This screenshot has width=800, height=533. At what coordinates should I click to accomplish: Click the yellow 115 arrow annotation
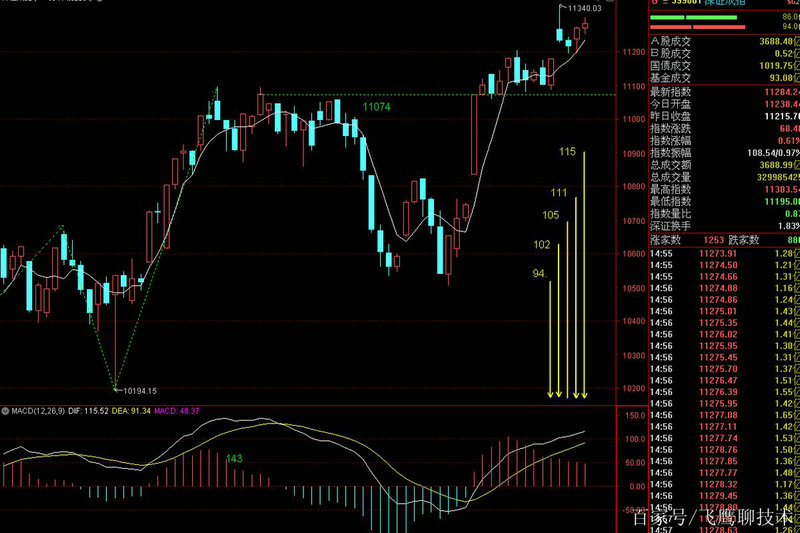(x=567, y=152)
